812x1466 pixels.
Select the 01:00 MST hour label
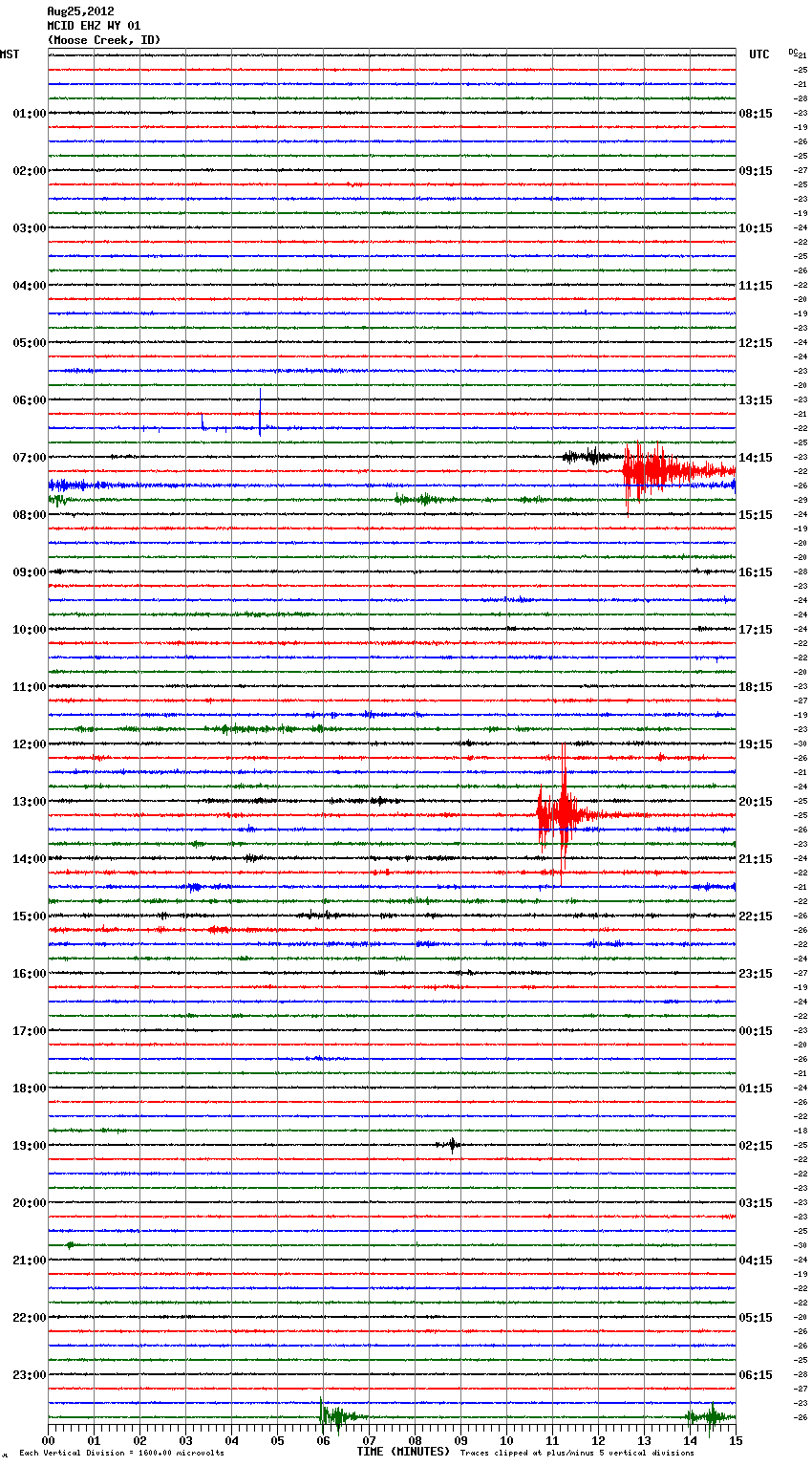coord(30,114)
